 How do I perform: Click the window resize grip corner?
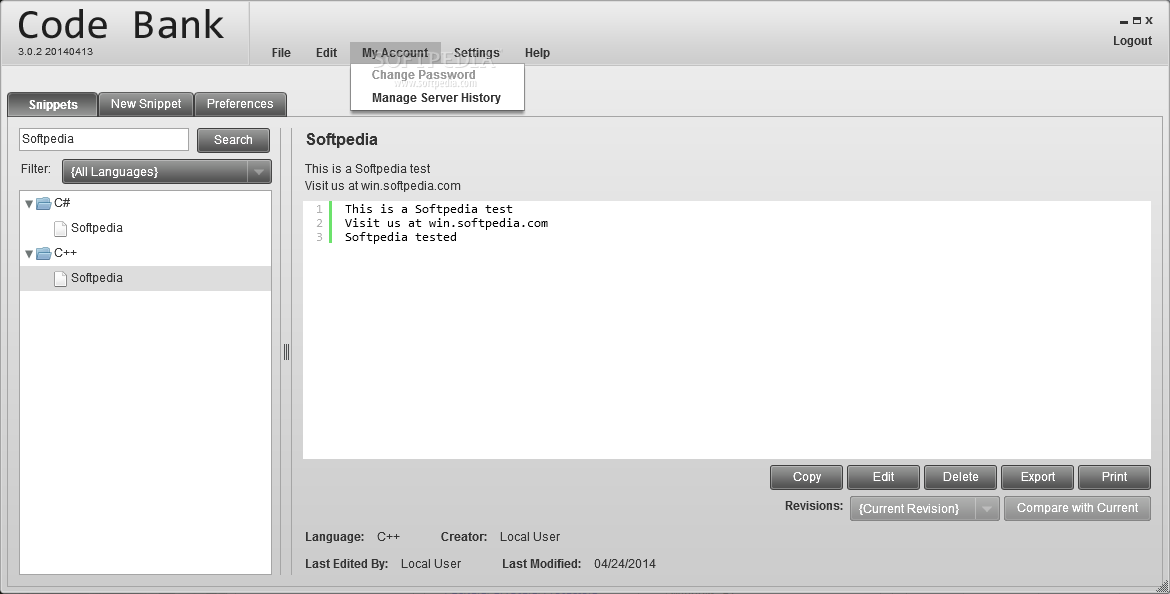(x=1161, y=586)
